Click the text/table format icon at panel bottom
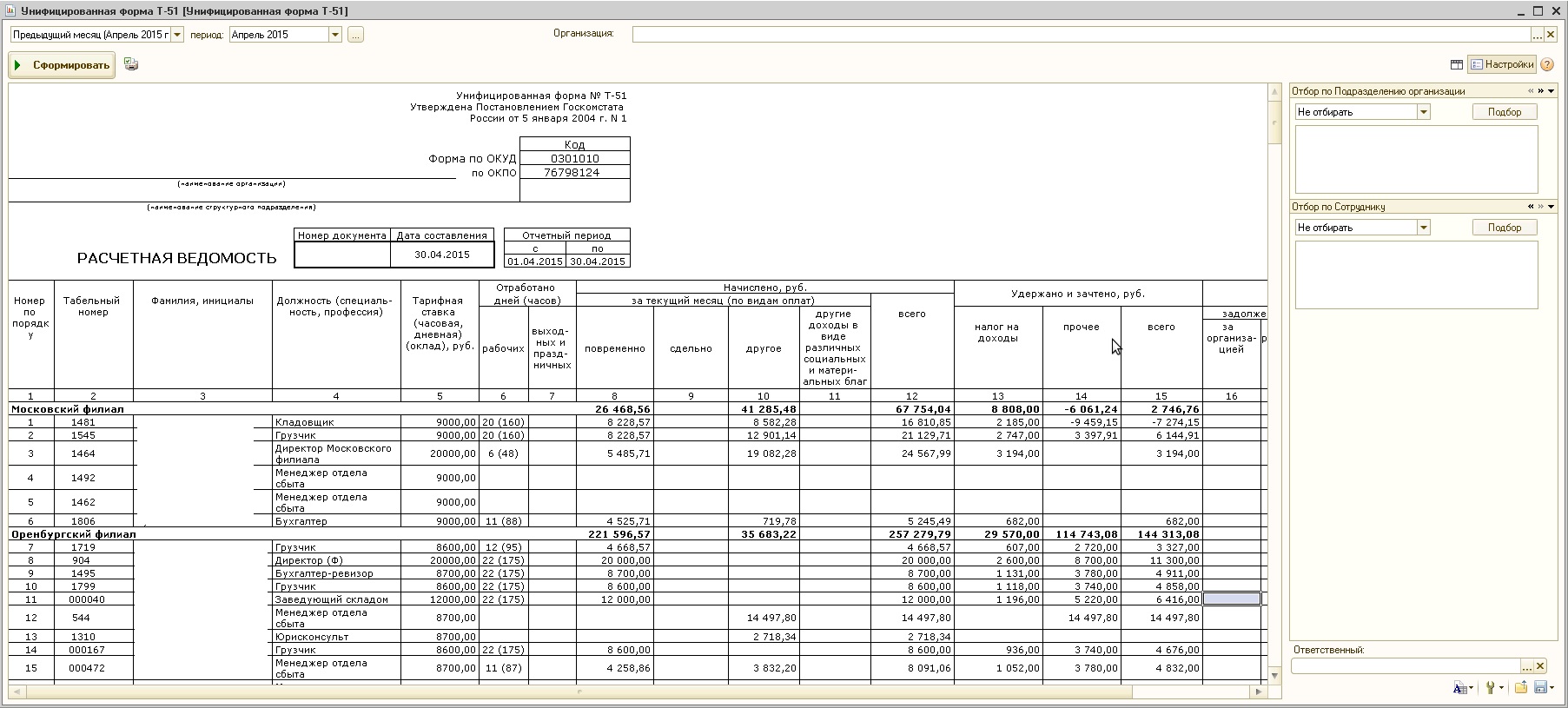Image resolution: width=1568 pixels, height=708 pixels. 1459,688
